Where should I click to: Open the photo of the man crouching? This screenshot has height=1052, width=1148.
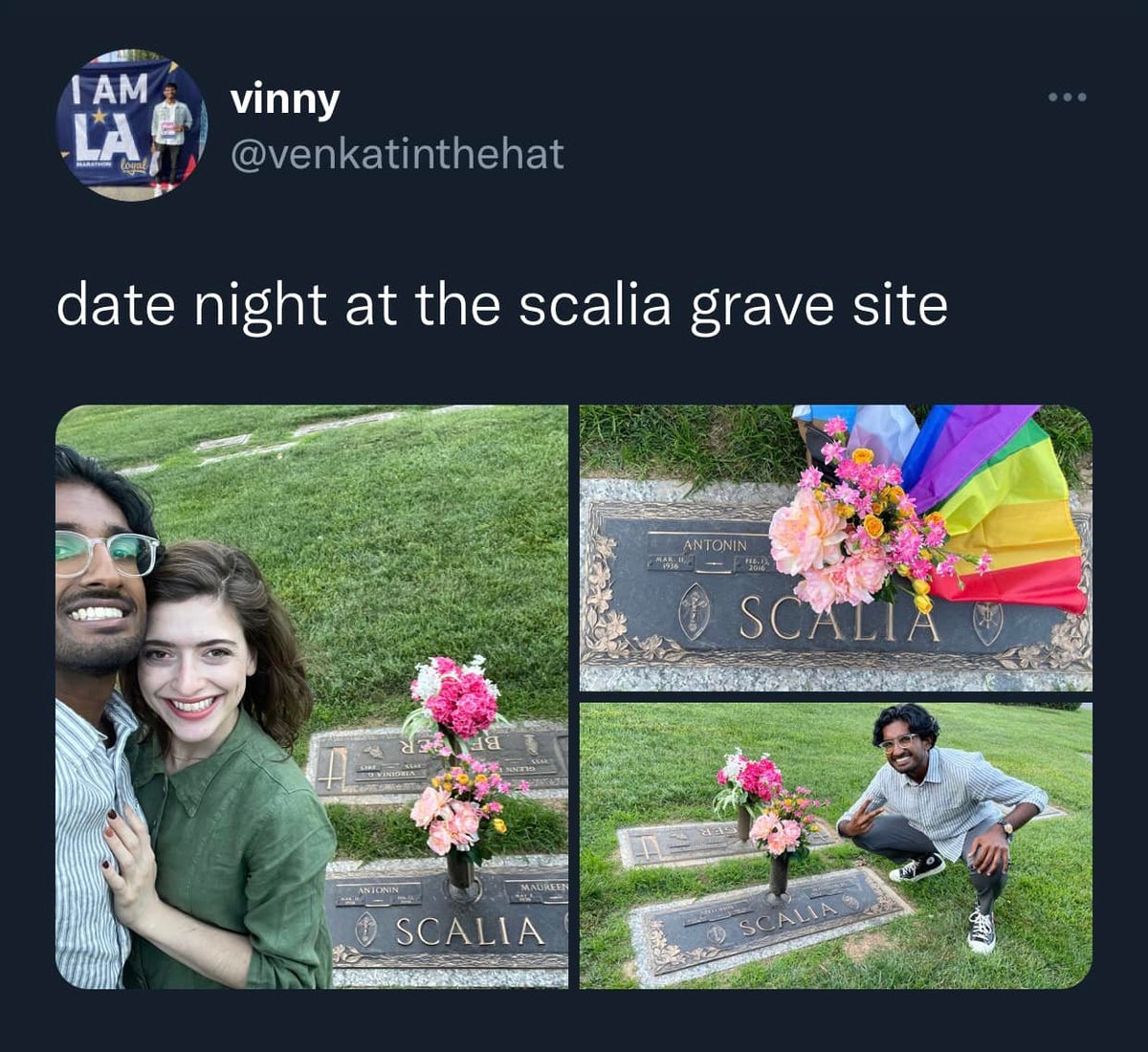(835, 845)
